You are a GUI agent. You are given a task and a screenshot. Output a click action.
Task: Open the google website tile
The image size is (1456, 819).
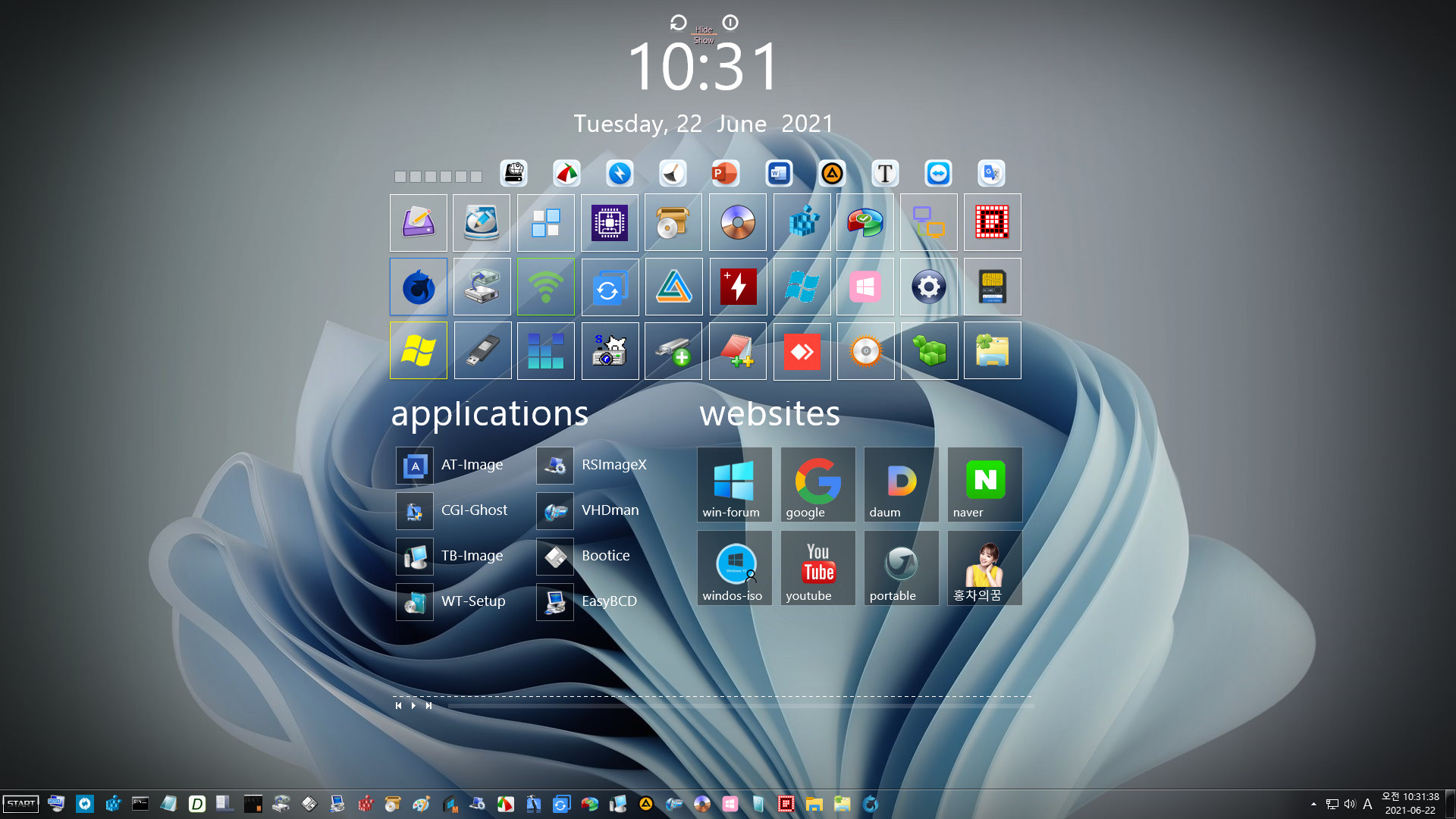817,485
